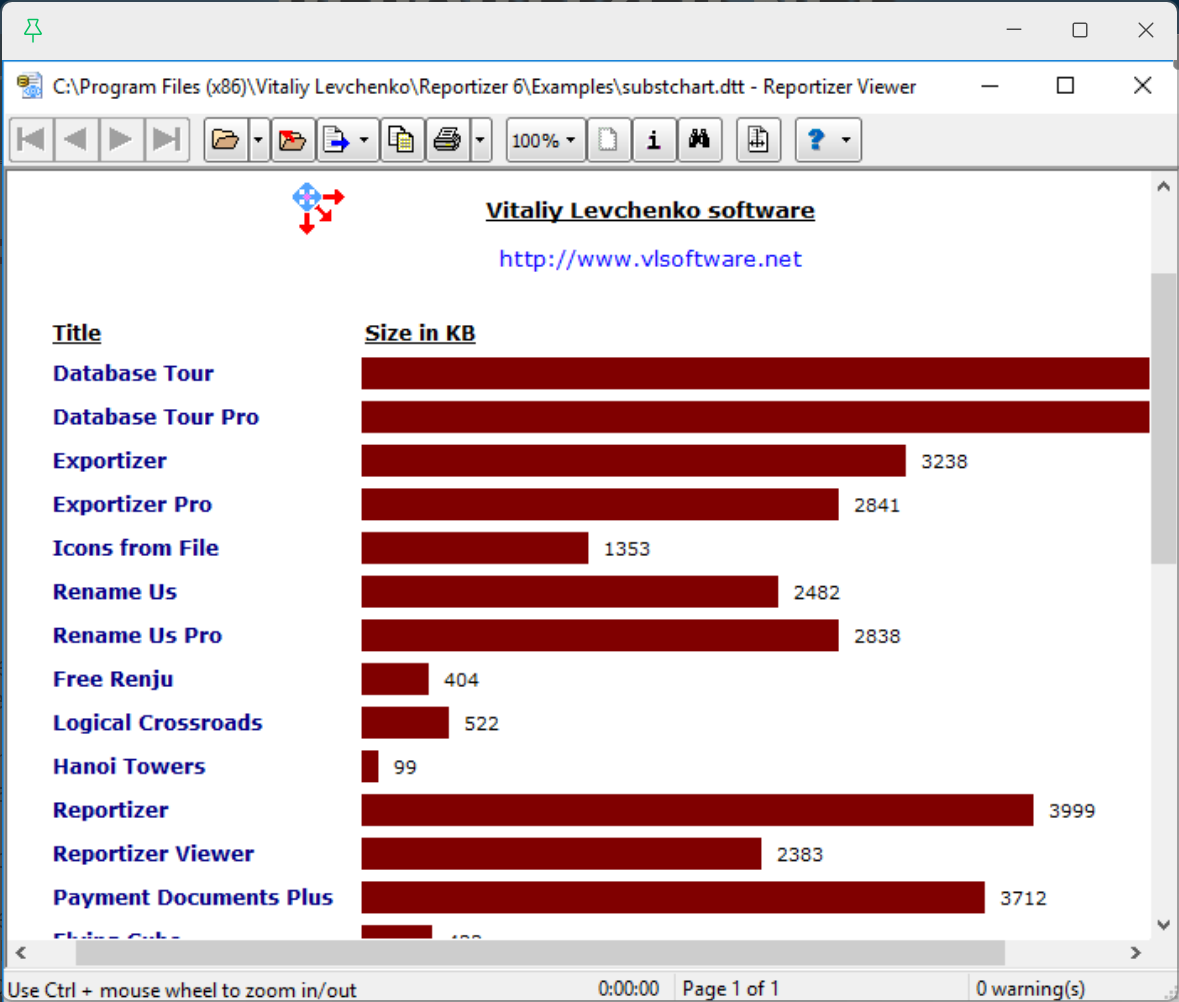Expand the open-file dropdown arrow
1179x1002 pixels.
(258, 140)
